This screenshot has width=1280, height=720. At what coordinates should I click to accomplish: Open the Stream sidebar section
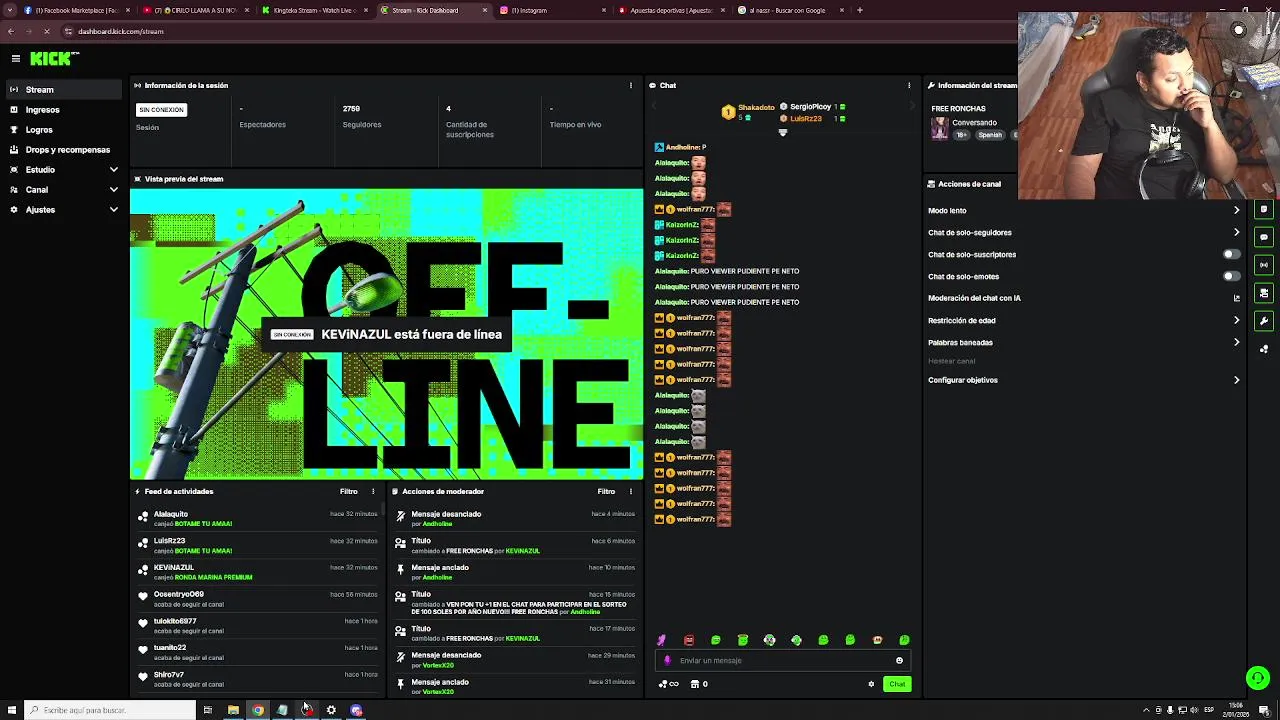tap(62, 90)
